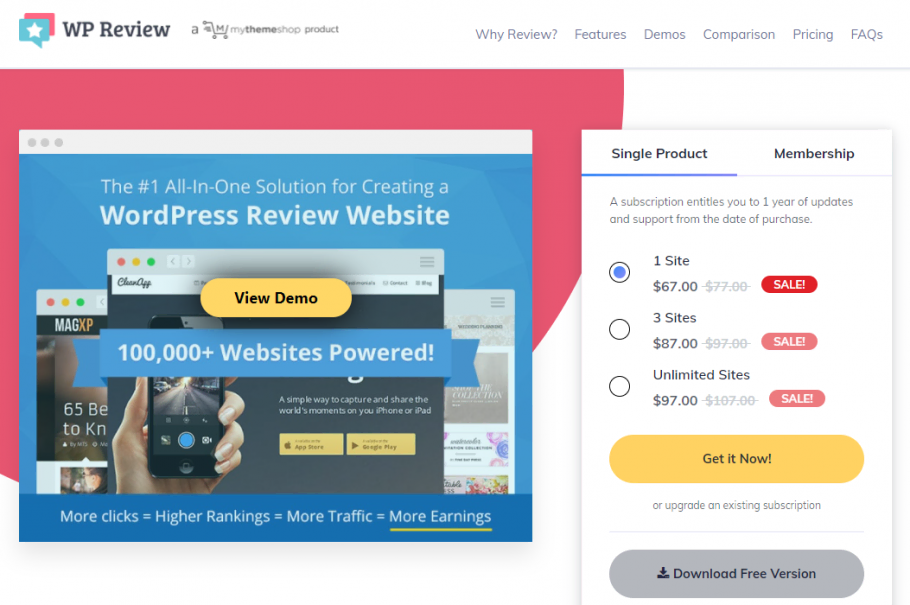Click the MyThemeShop cart logo
Viewport: 910px width, 605px height.
click(x=216, y=29)
